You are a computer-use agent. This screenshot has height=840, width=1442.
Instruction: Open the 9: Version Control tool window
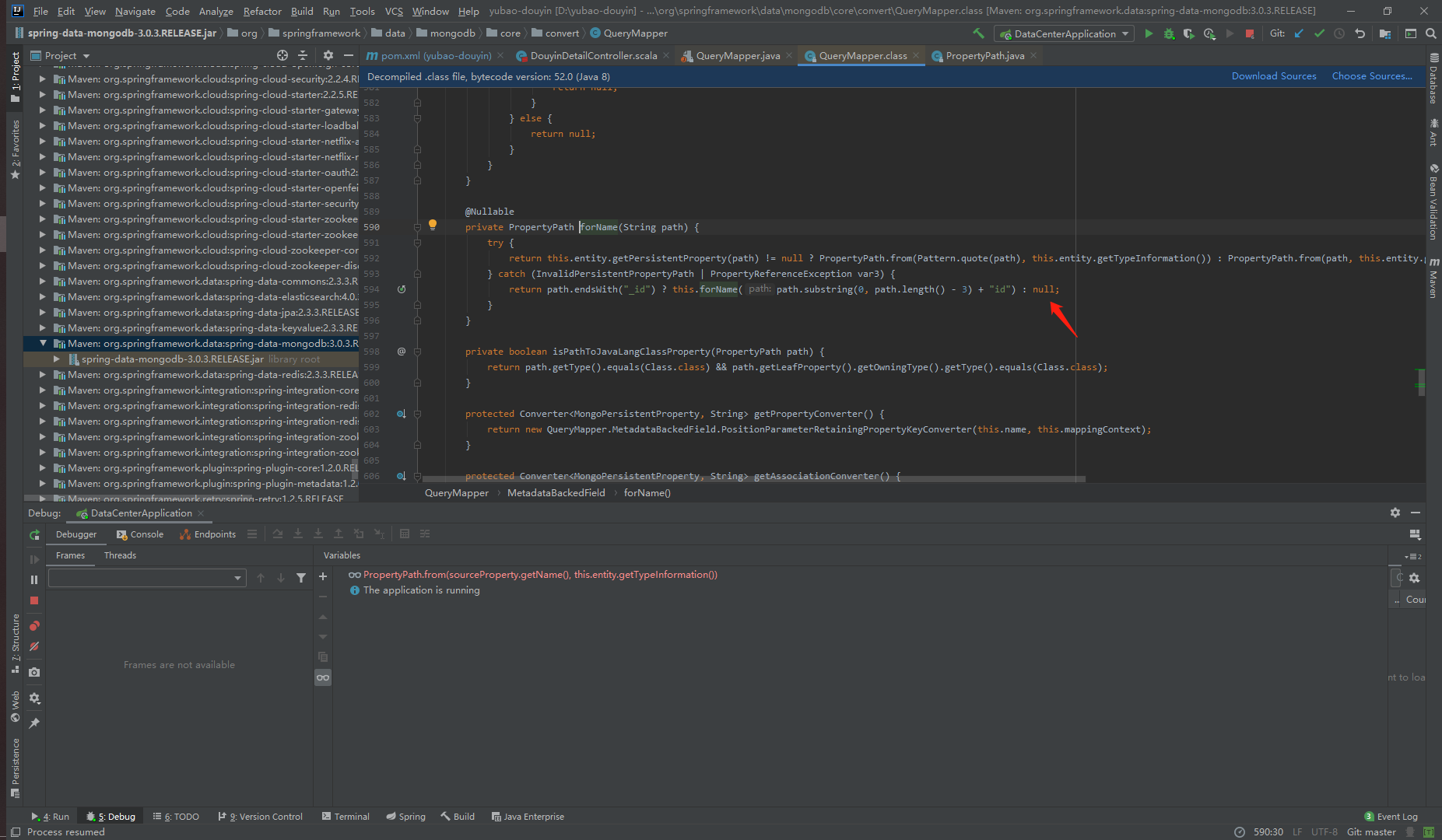261,817
